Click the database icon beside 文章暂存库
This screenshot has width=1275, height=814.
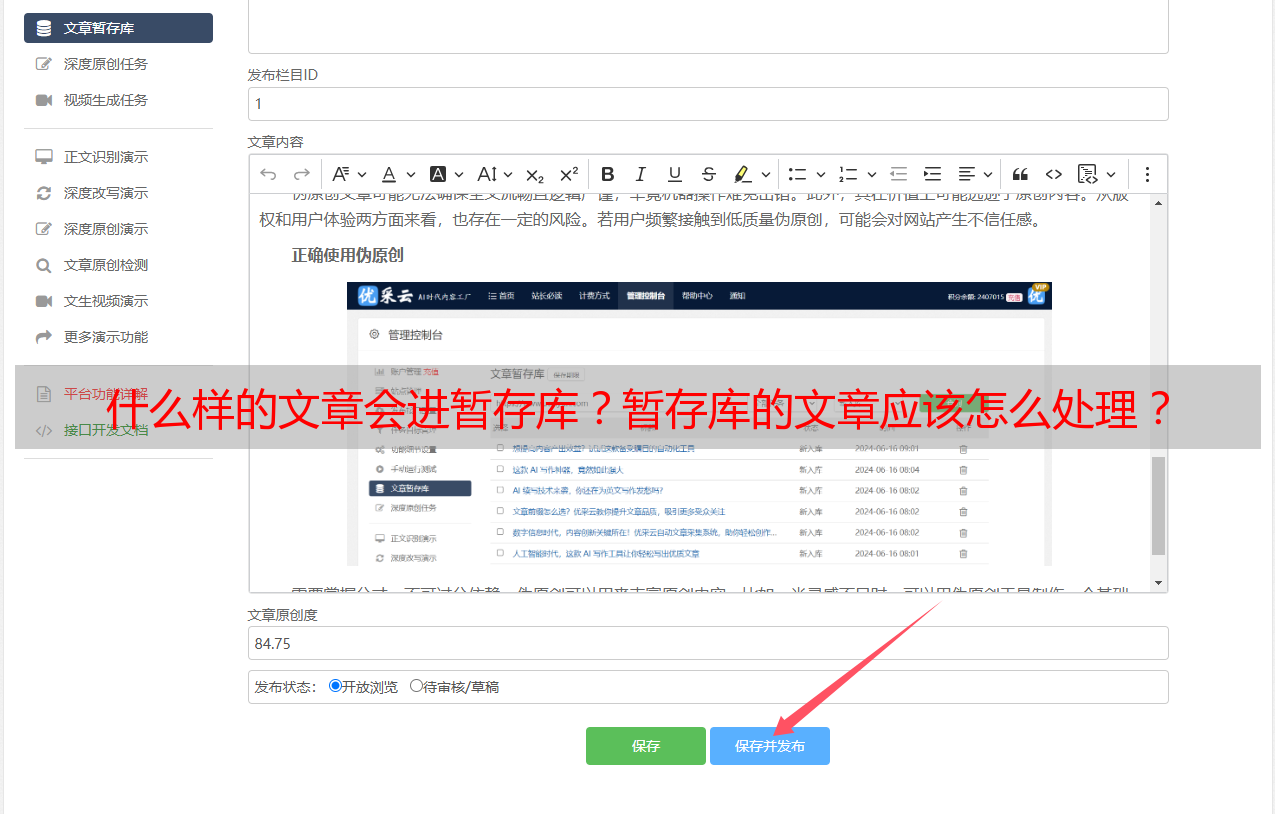(44, 28)
